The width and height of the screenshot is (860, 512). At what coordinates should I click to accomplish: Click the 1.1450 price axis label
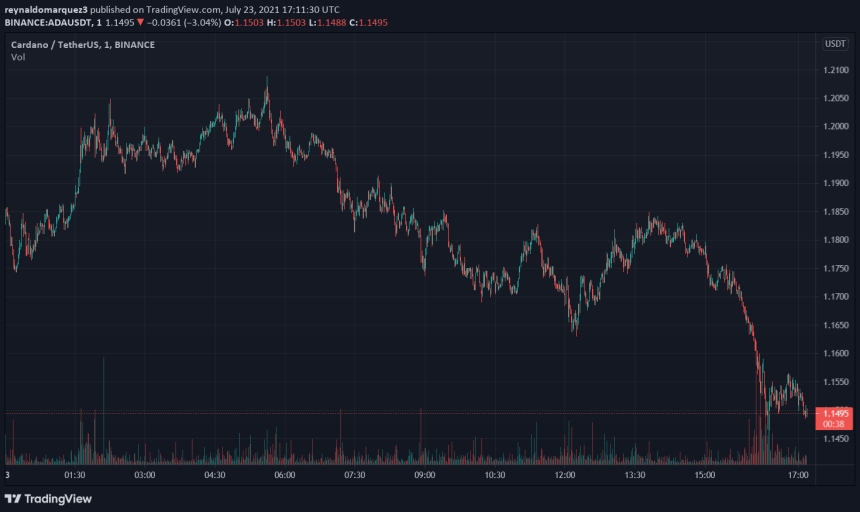click(x=836, y=439)
